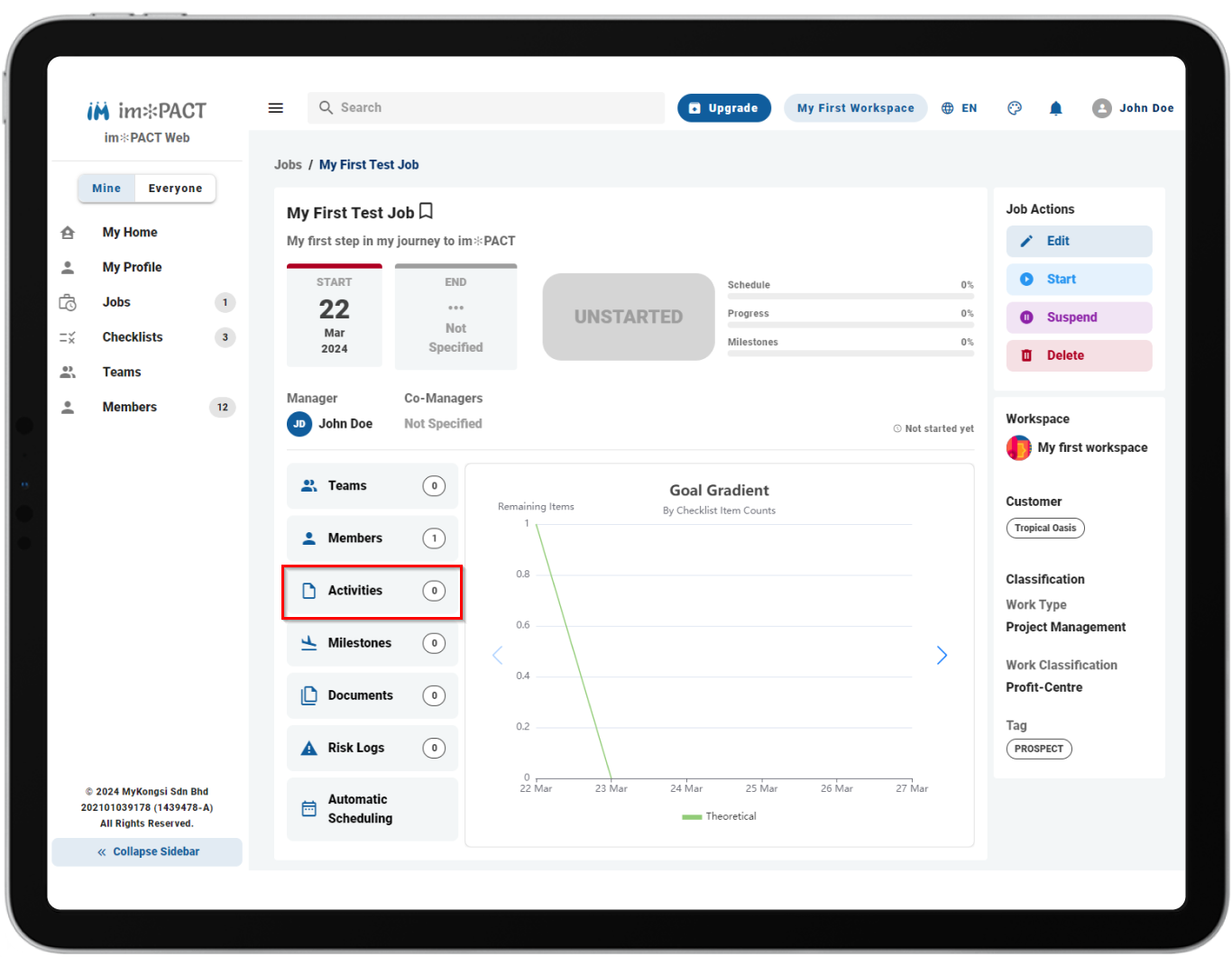Open the theme palette icon
The width and height of the screenshot is (1232, 957).
[x=1015, y=108]
